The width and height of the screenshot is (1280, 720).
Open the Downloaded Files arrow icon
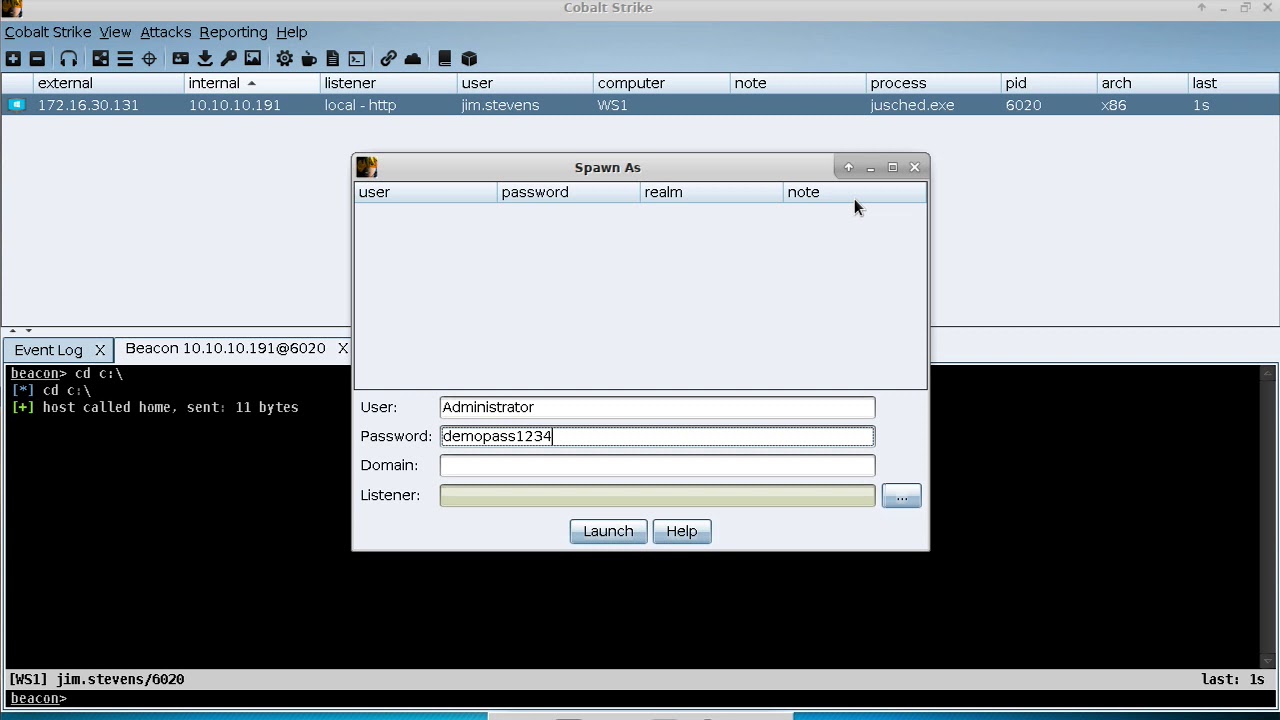coord(205,59)
